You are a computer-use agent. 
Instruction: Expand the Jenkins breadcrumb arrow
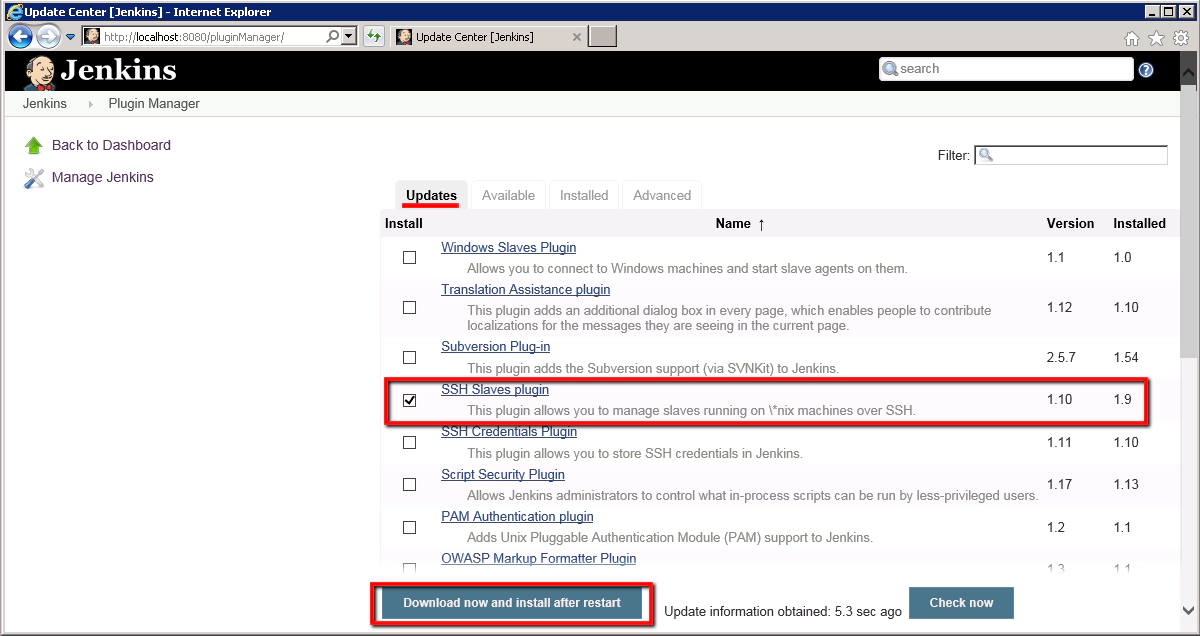(88, 104)
